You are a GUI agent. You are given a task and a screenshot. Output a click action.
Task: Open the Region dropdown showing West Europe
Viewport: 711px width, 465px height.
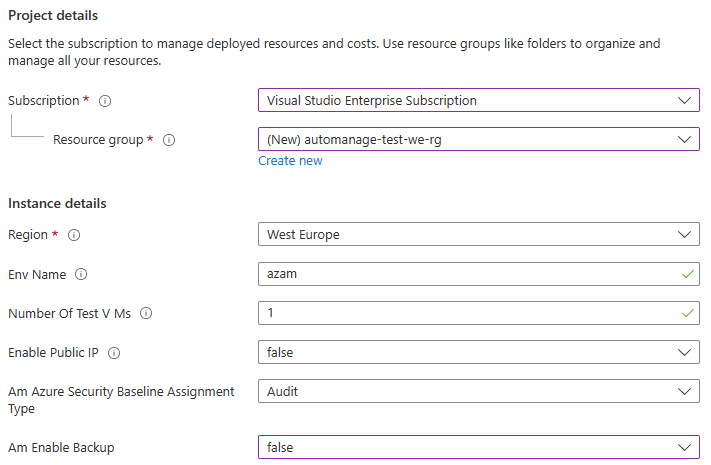478,235
